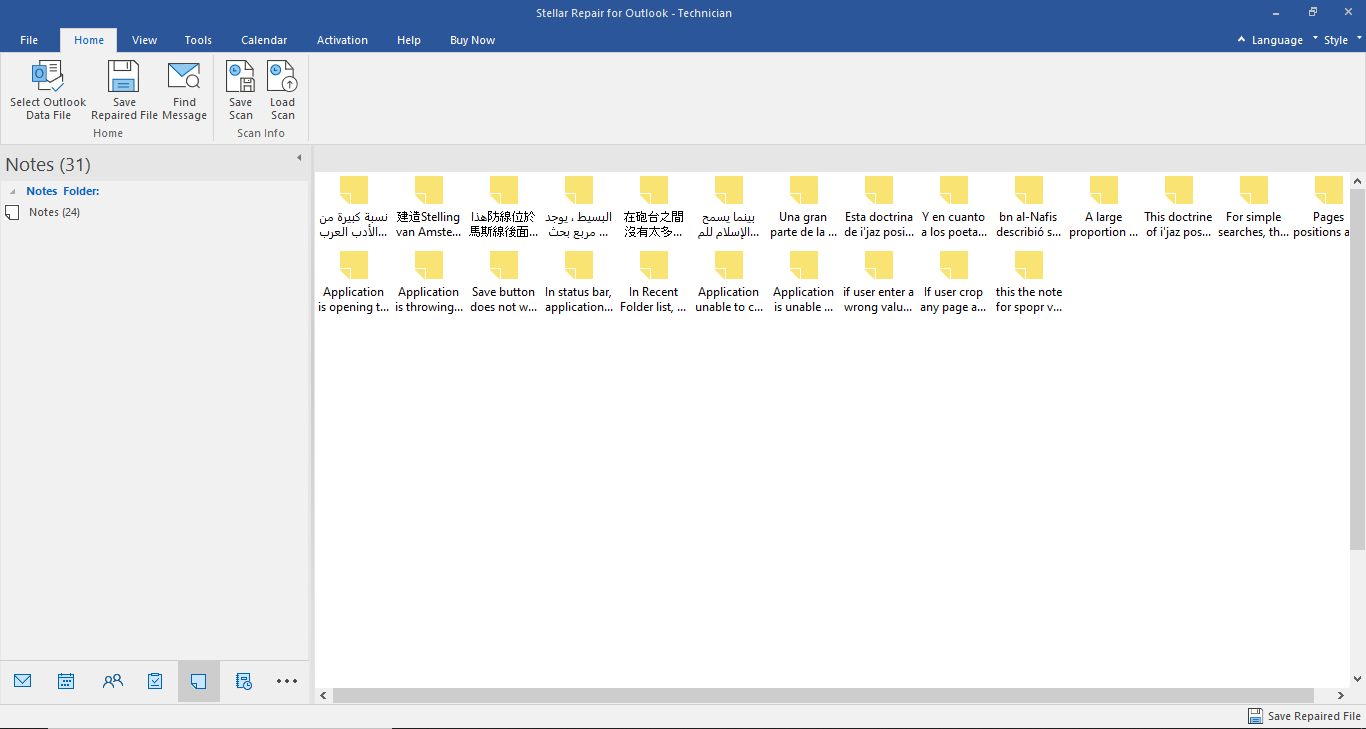Select note 'Application is opening'
The image size is (1366, 729).
[353, 283]
